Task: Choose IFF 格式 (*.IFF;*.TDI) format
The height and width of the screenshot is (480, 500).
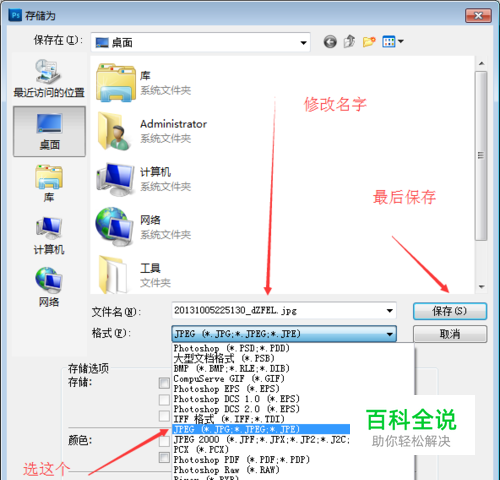Action: 229,419
